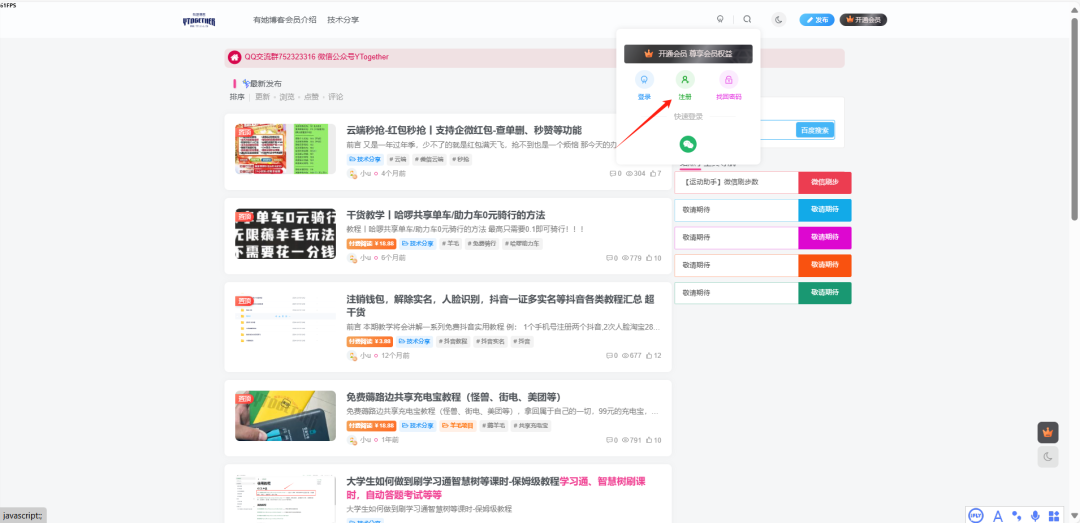Open the user account icon in header
Screen dimensions: 1080x523
click(720, 19)
